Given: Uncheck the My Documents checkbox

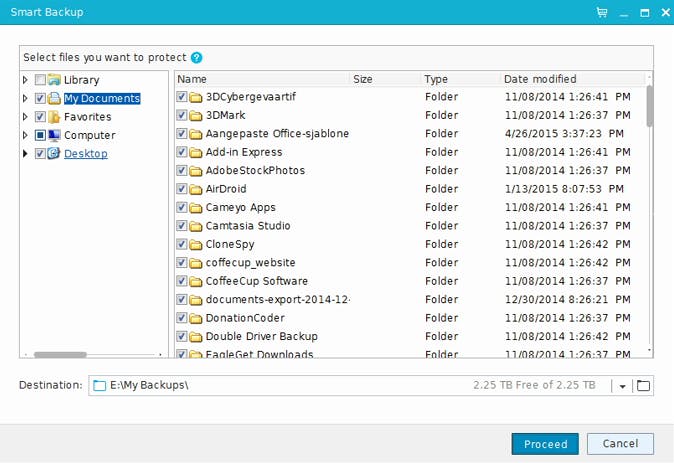Looking at the screenshot, I should 40,98.
